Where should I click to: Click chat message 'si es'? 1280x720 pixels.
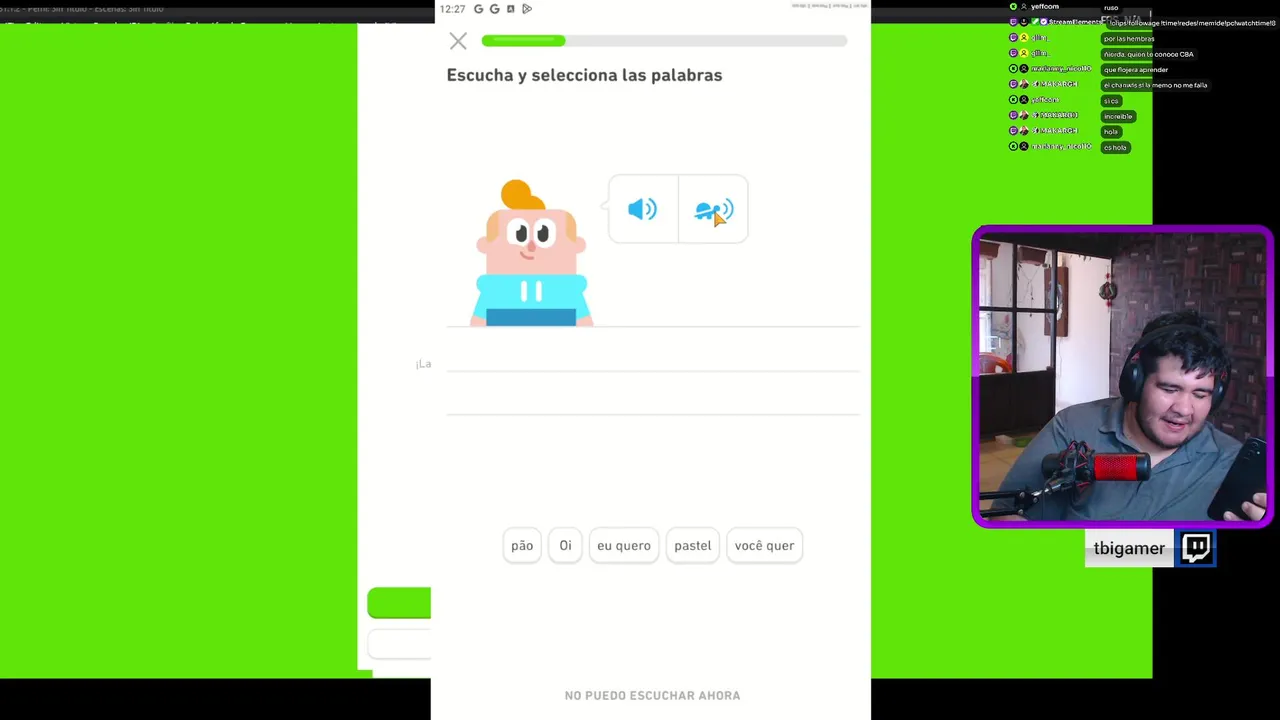click(1111, 101)
